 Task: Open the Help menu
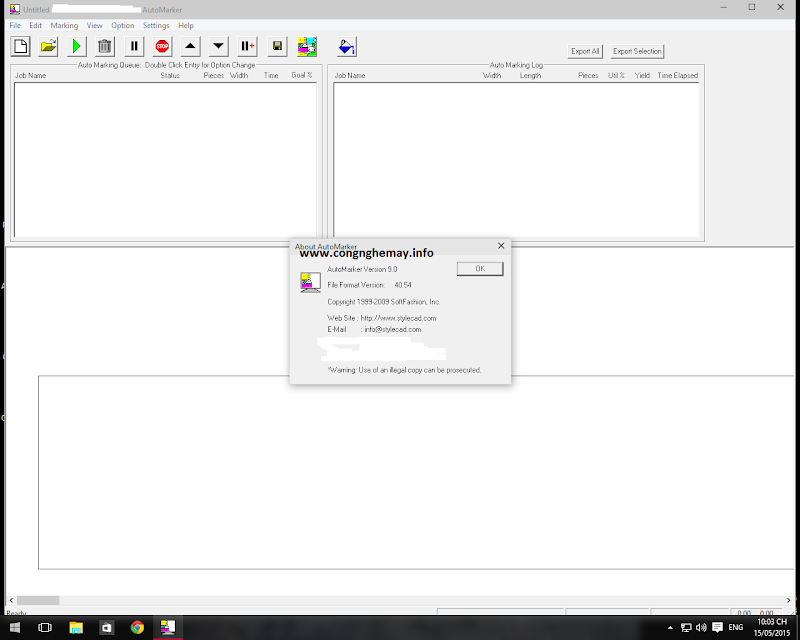186,26
